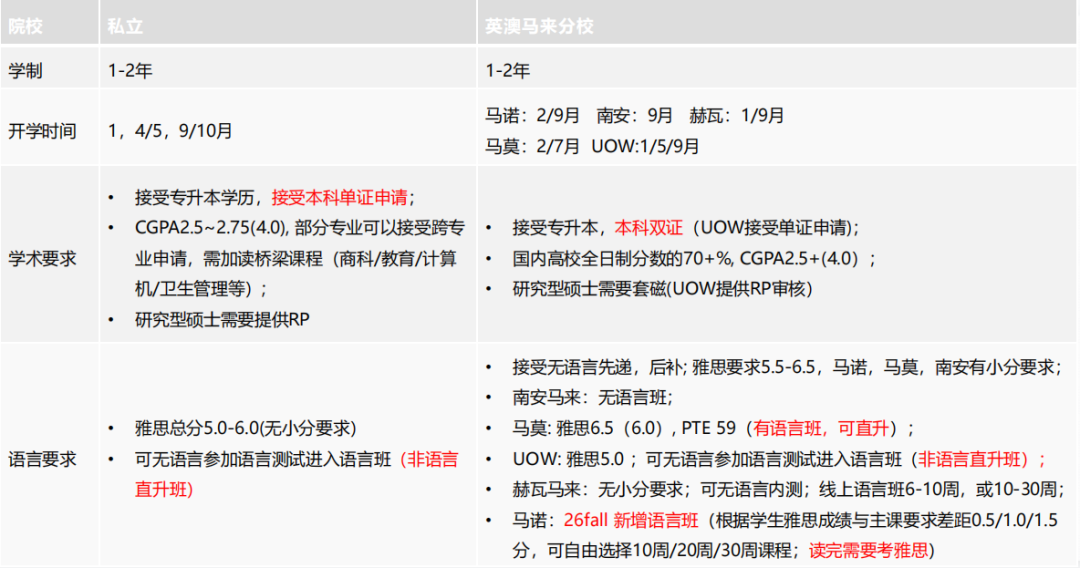Image resolution: width=1080 pixels, height=568 pixels.
Task: Click the bullet '接受无语言先递，后补'
Action: point(785,368)
